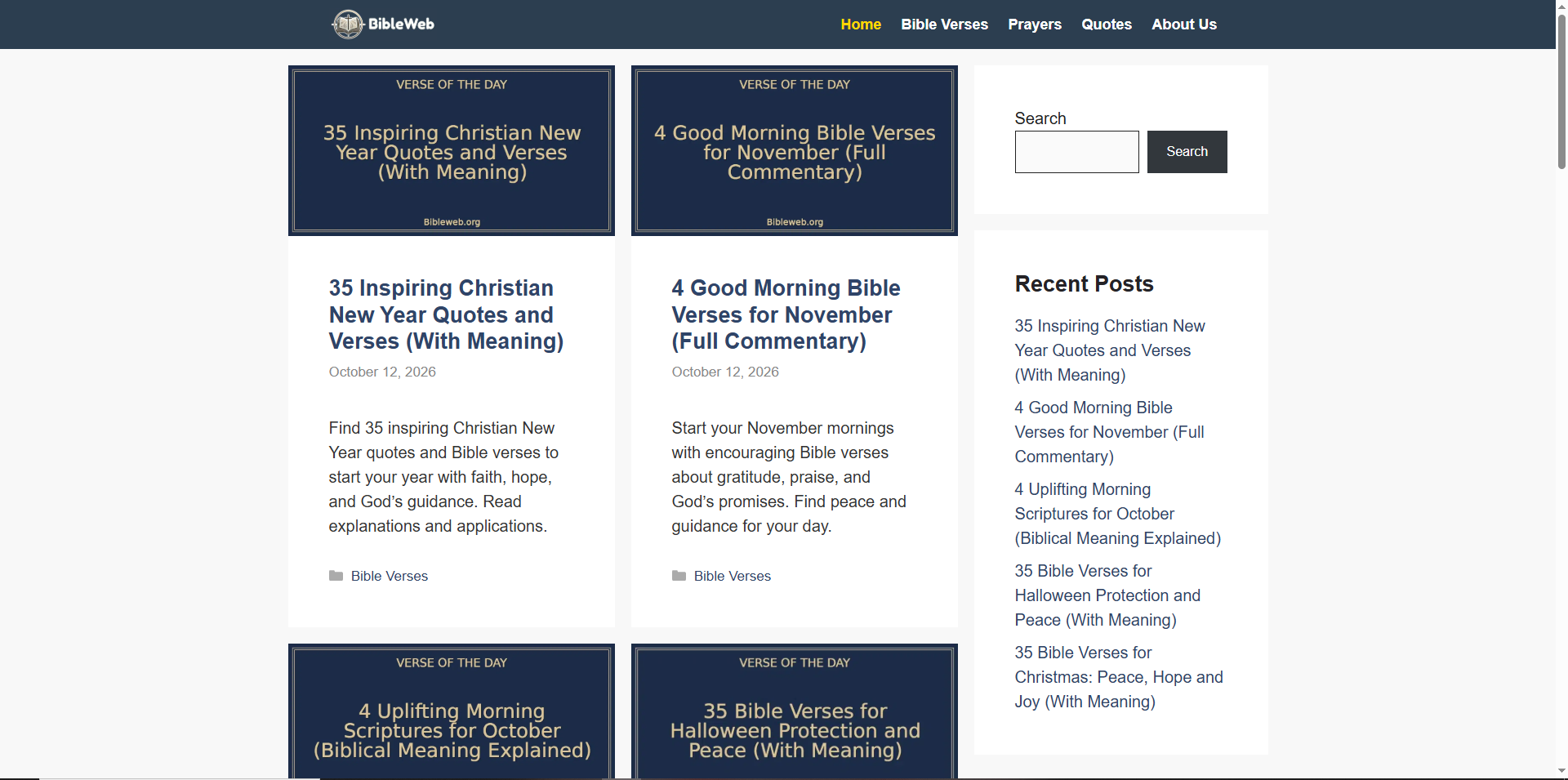The image size is (1568, 780).
Task: Click folder icon under New Year Quotes post
Action: coord(336,576)
